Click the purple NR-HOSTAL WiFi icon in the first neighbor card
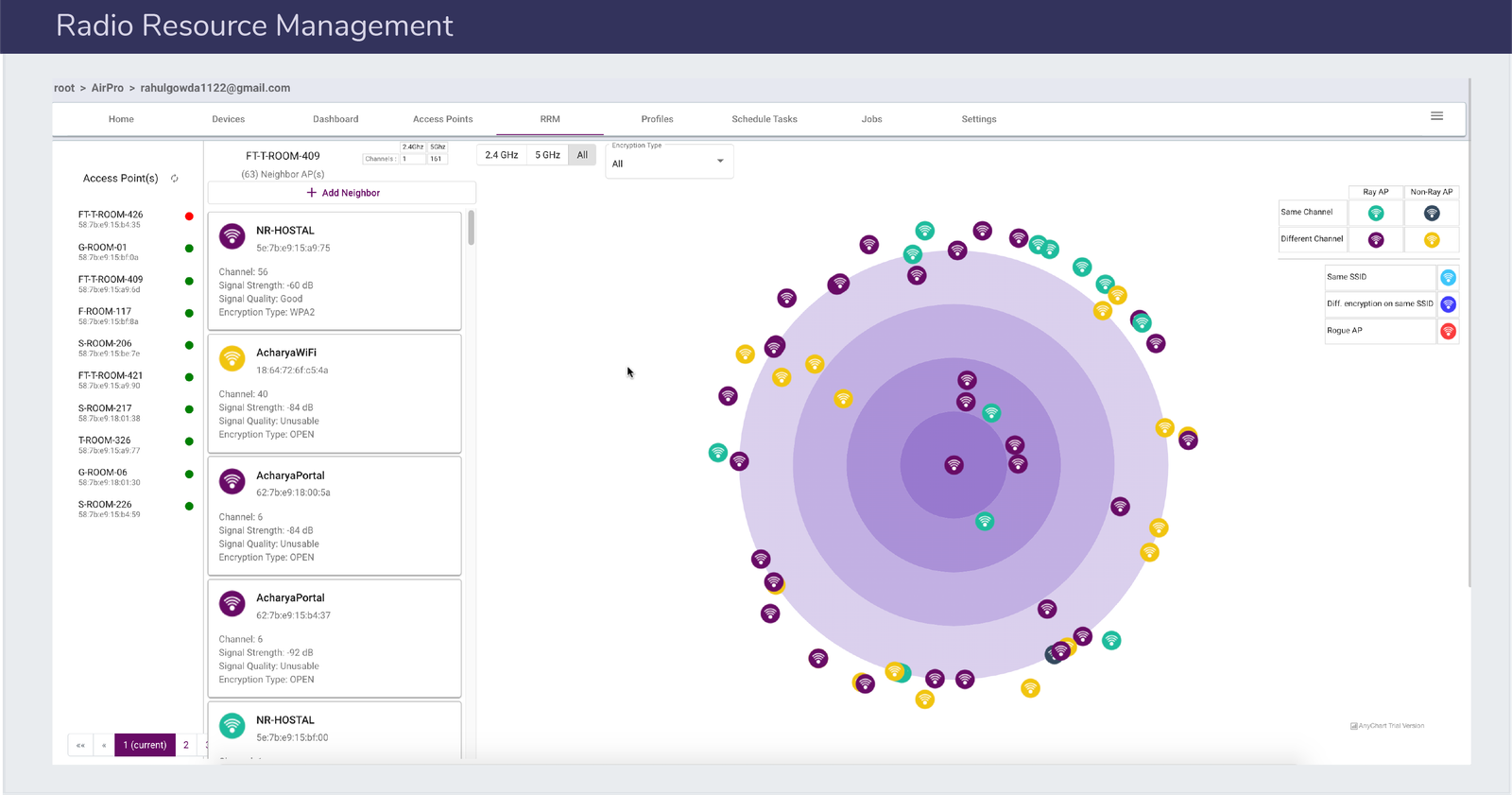 pyautogui.click(x=232, y=236)
